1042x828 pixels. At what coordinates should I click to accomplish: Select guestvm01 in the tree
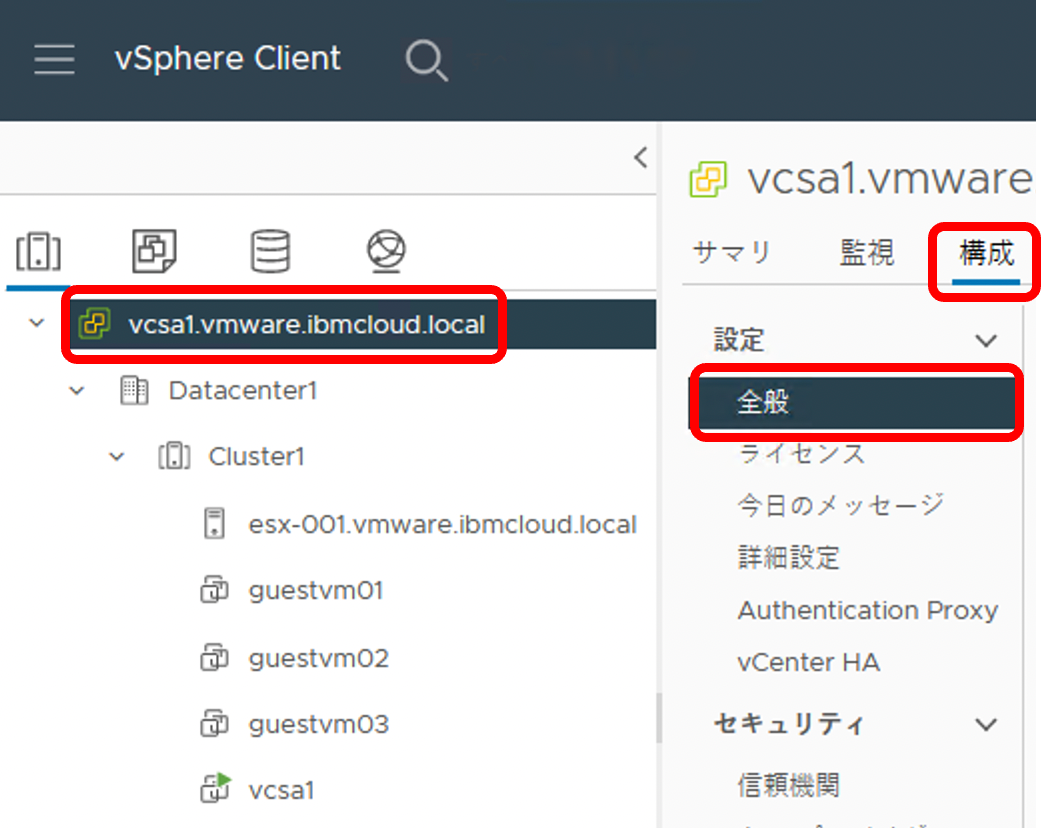coord(316,591)
